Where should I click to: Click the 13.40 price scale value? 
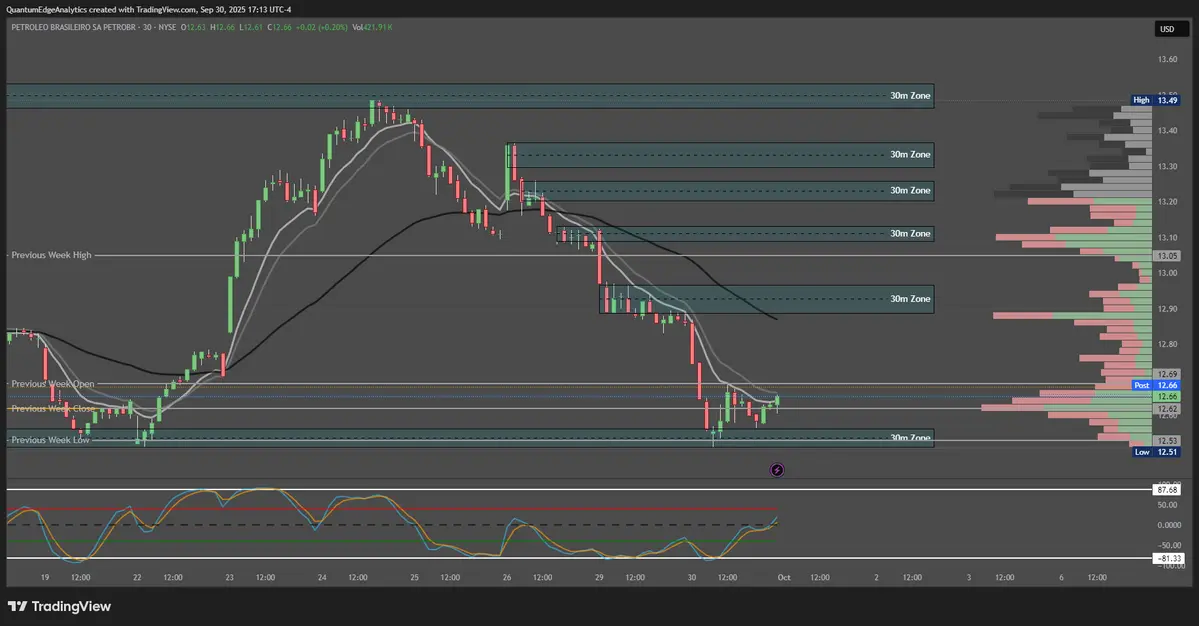[1167, 131]
